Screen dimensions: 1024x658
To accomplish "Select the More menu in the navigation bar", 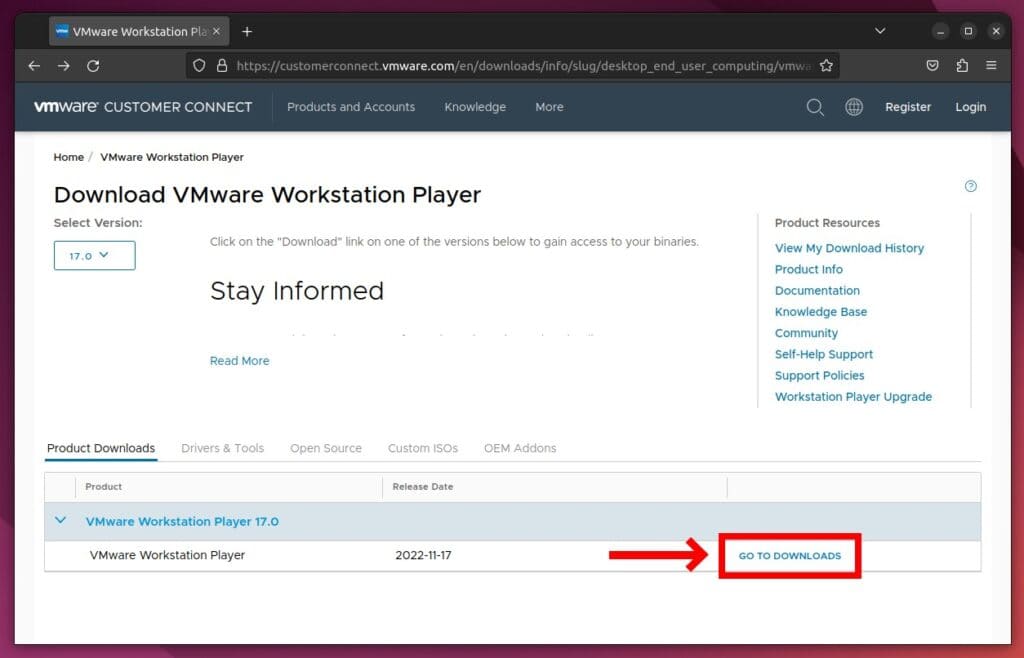I will click(549, 107).
